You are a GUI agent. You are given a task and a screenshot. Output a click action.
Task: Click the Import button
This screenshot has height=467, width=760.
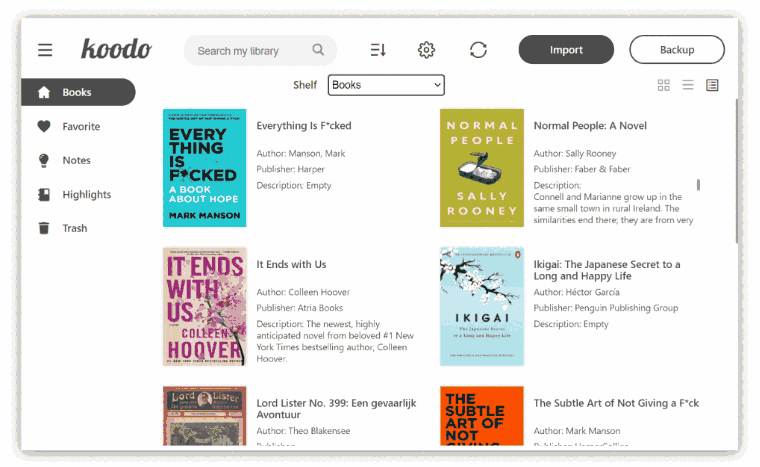click(566, 50)
